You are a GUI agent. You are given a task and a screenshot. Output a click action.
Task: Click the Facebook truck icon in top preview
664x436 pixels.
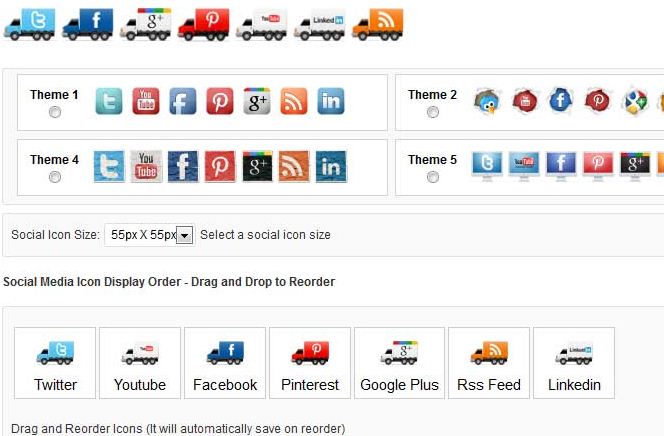click(x=88, y=25)
